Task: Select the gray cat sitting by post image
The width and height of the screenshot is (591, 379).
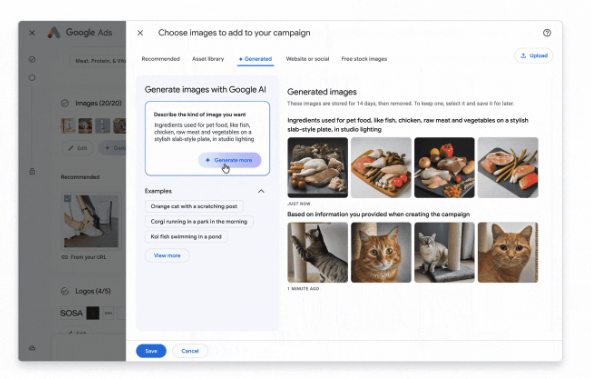Action: tap(444, 252)
